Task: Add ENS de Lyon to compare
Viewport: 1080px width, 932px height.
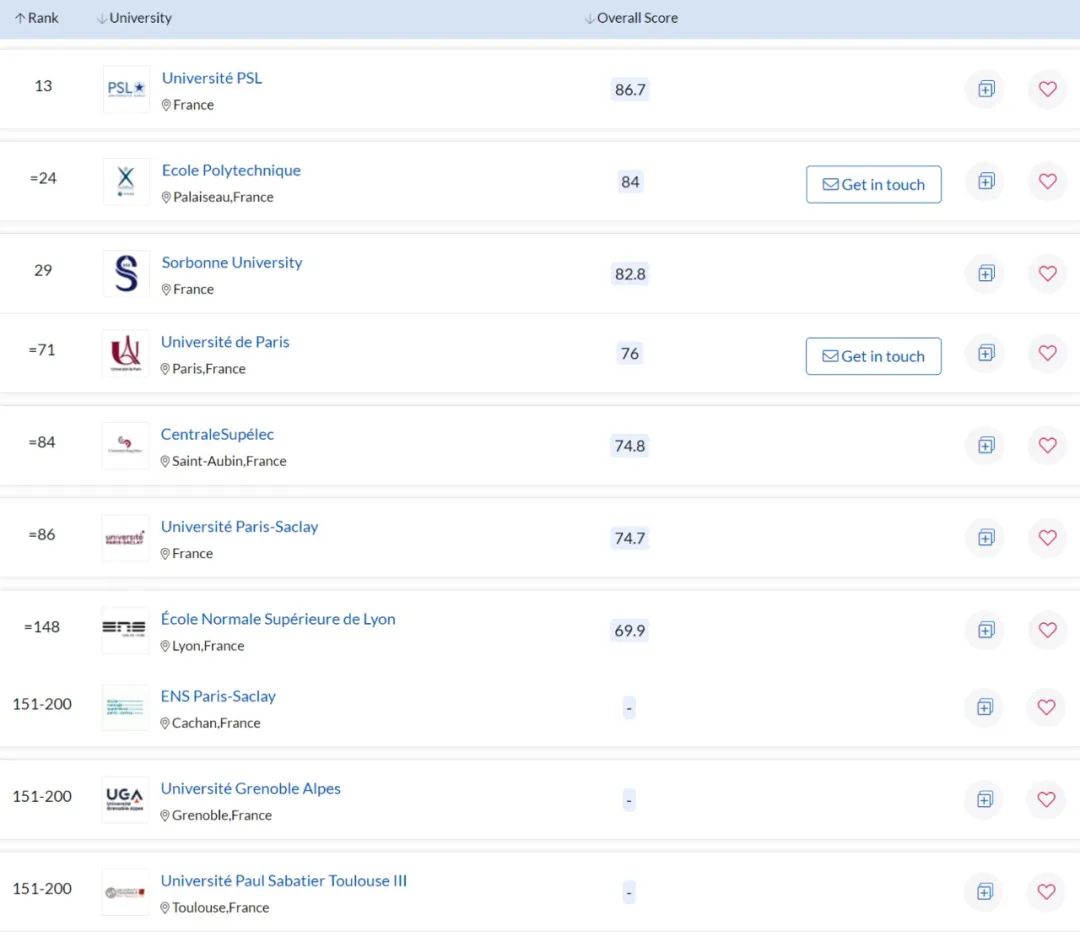Action: point(986,630)
